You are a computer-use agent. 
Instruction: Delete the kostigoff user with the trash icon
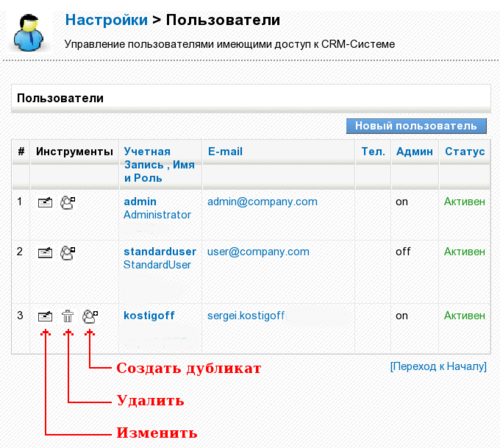tap(68, 316)
